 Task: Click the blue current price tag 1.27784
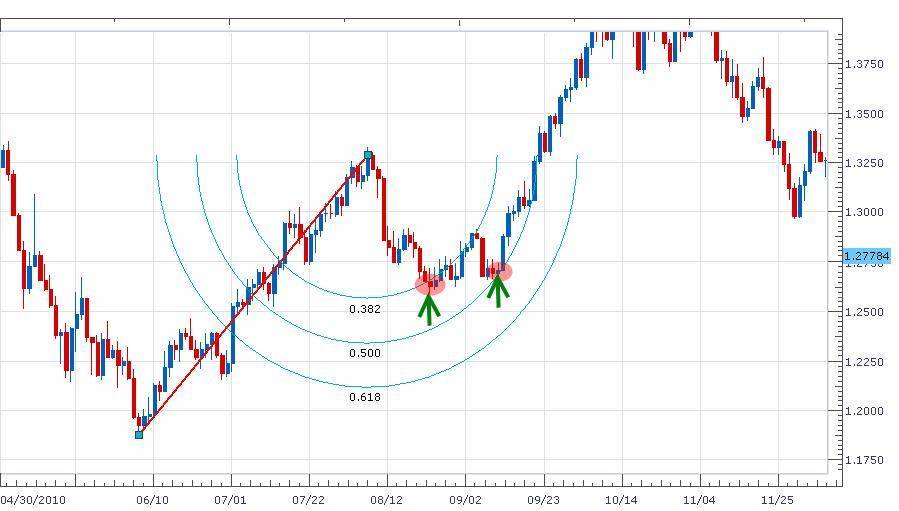click(867, 257)
